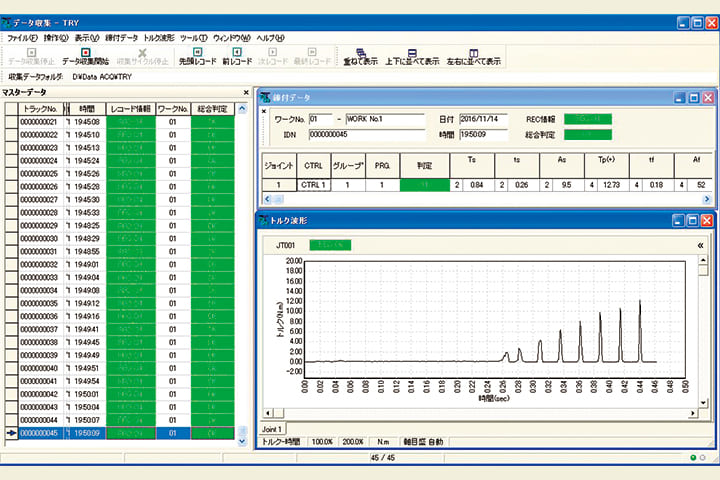Open the 締付データ menu

[122, 37]
